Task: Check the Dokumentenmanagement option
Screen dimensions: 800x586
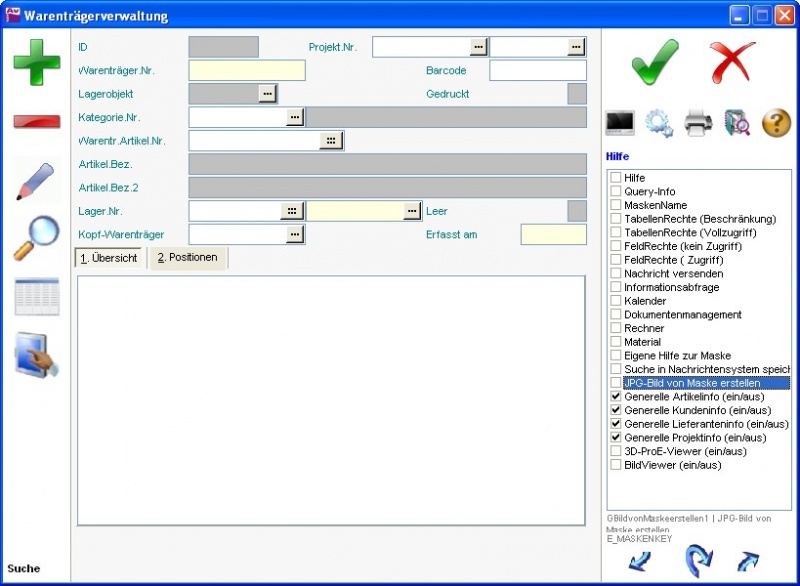Action: coord(616,315)
